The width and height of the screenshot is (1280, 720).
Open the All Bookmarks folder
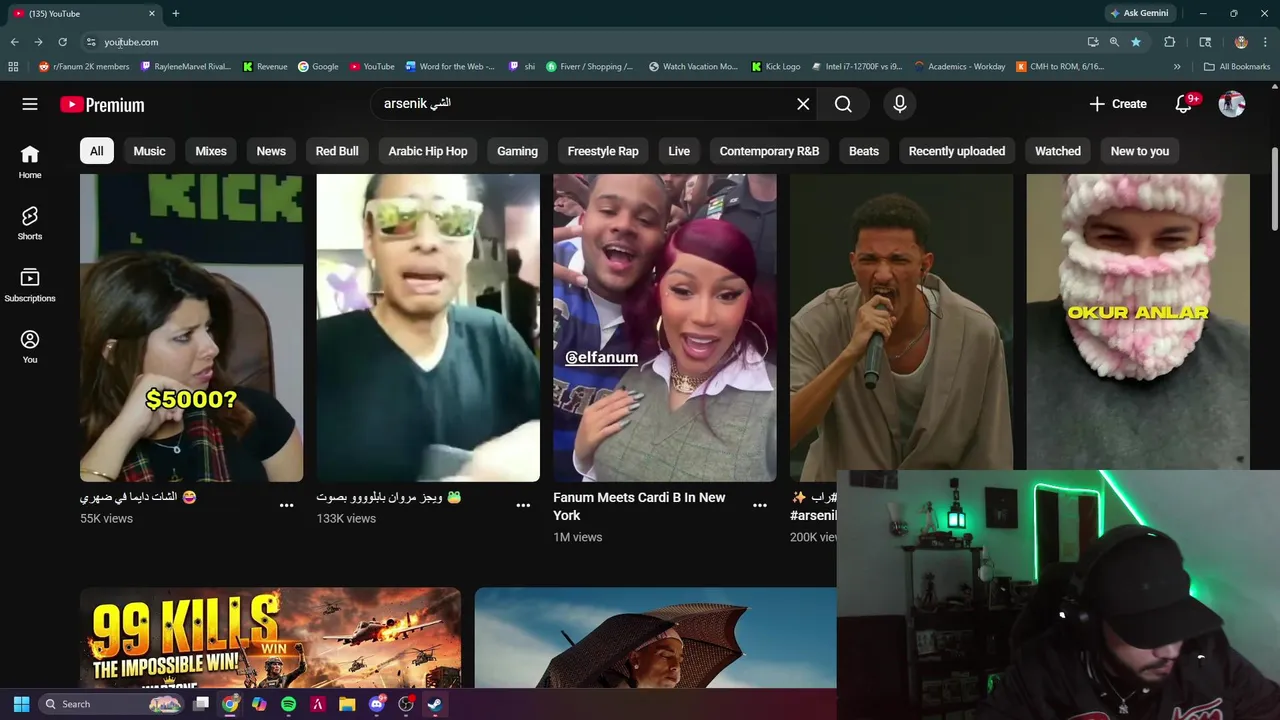pos(1237,67)
